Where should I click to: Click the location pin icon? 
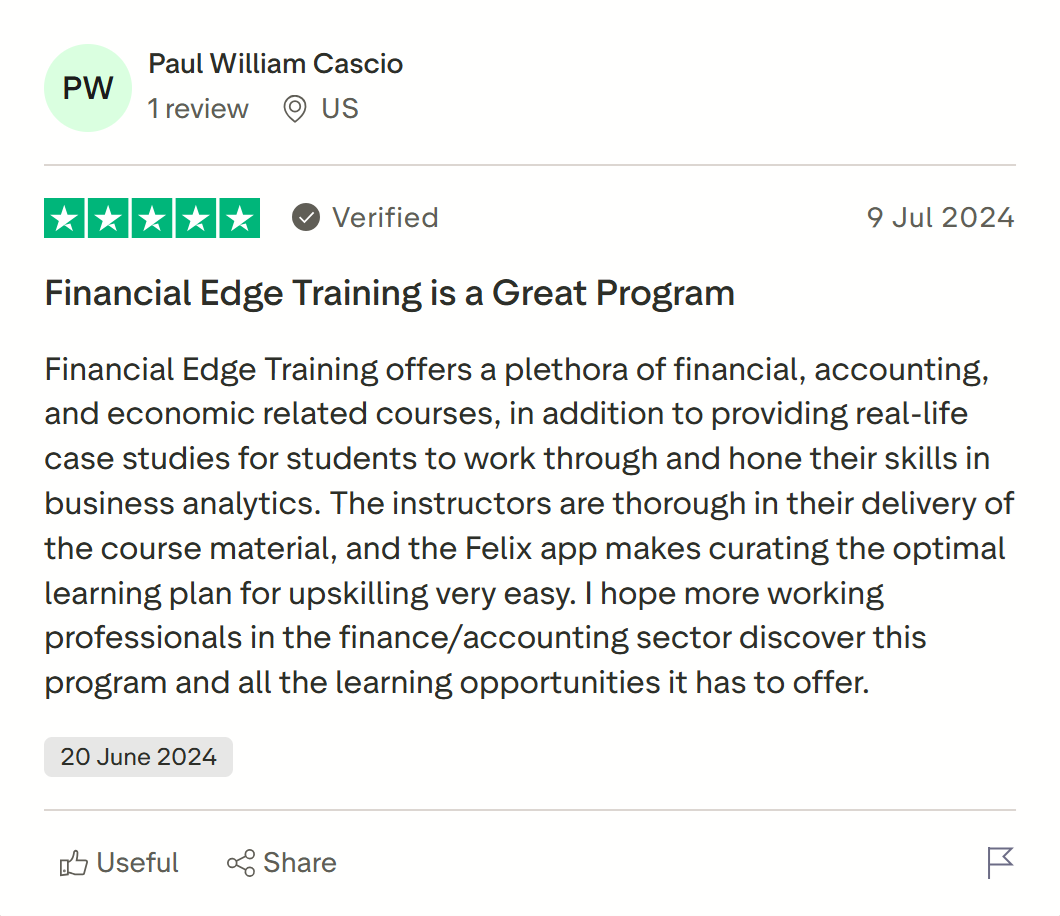point(294,109)
